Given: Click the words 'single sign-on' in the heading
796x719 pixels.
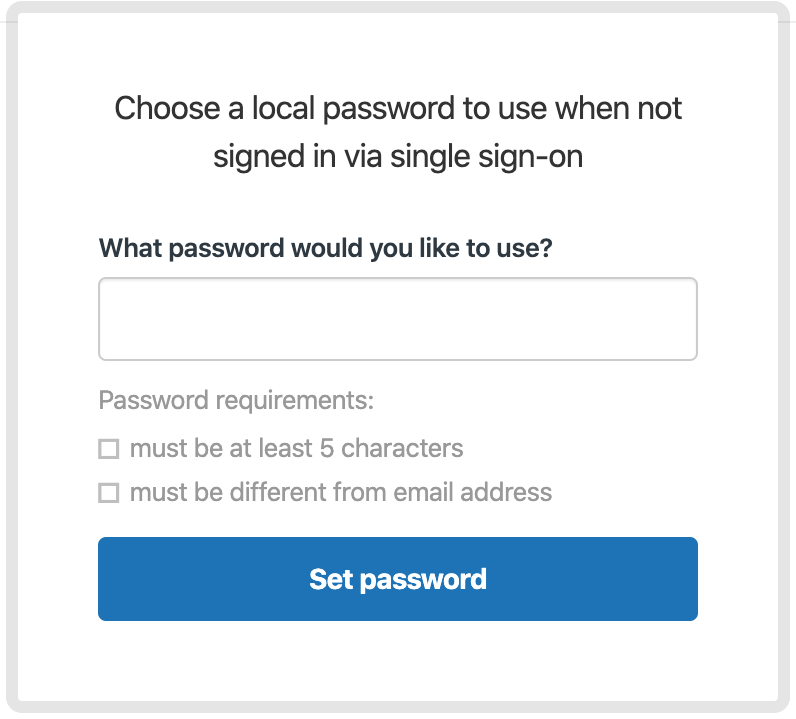Looking at the screenshot, I should pos(486,156).
